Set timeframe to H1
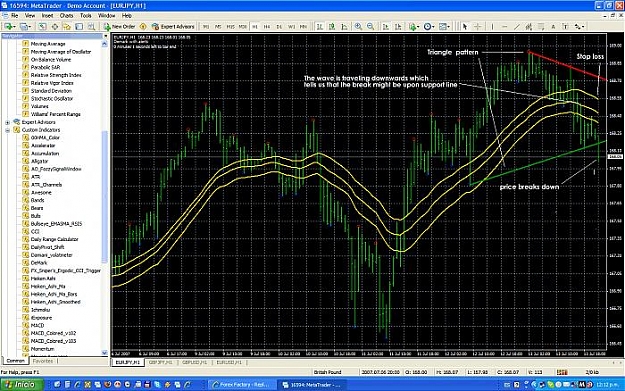The width and height of the screenshot is (625, 391). pyautogui.click(x=255, y=27)
